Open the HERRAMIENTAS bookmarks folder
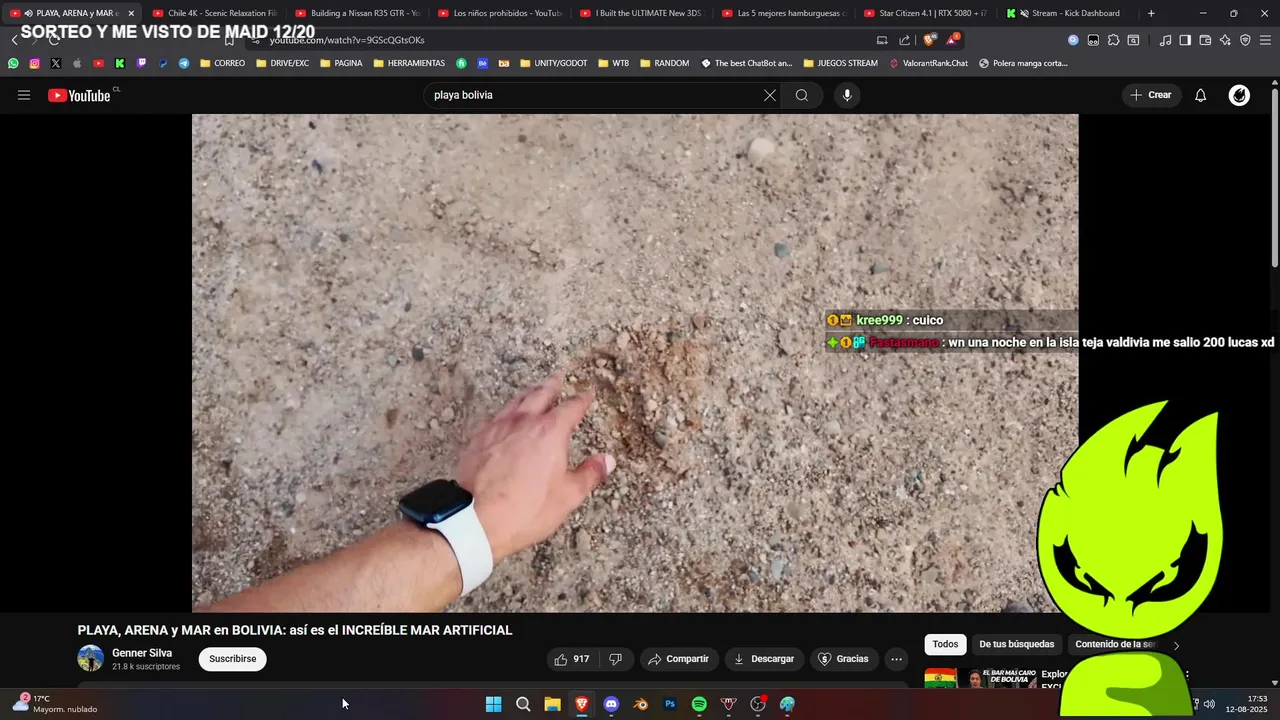 pos(409,63)
